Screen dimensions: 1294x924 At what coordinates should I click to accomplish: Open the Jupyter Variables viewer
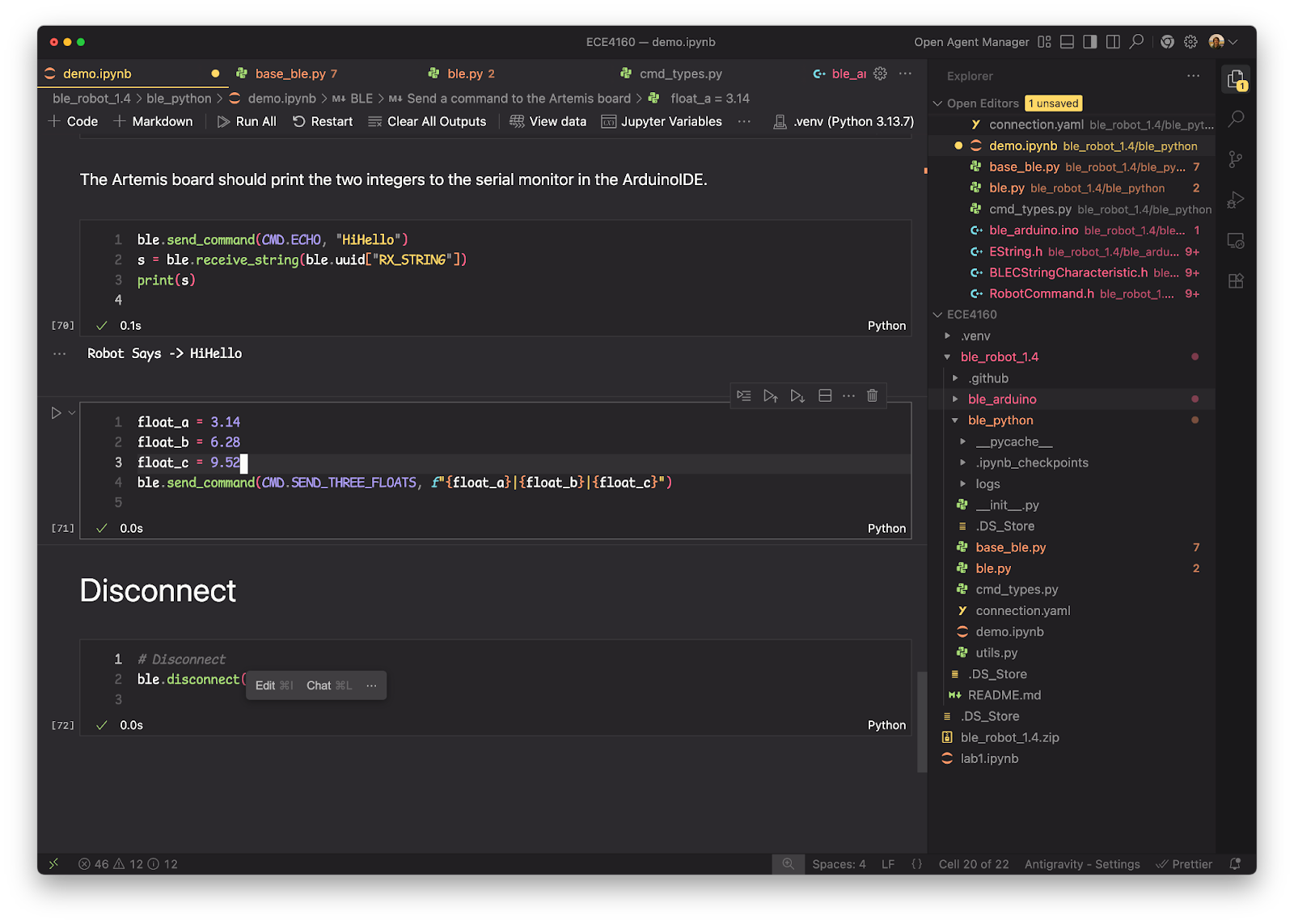point(662,121)
